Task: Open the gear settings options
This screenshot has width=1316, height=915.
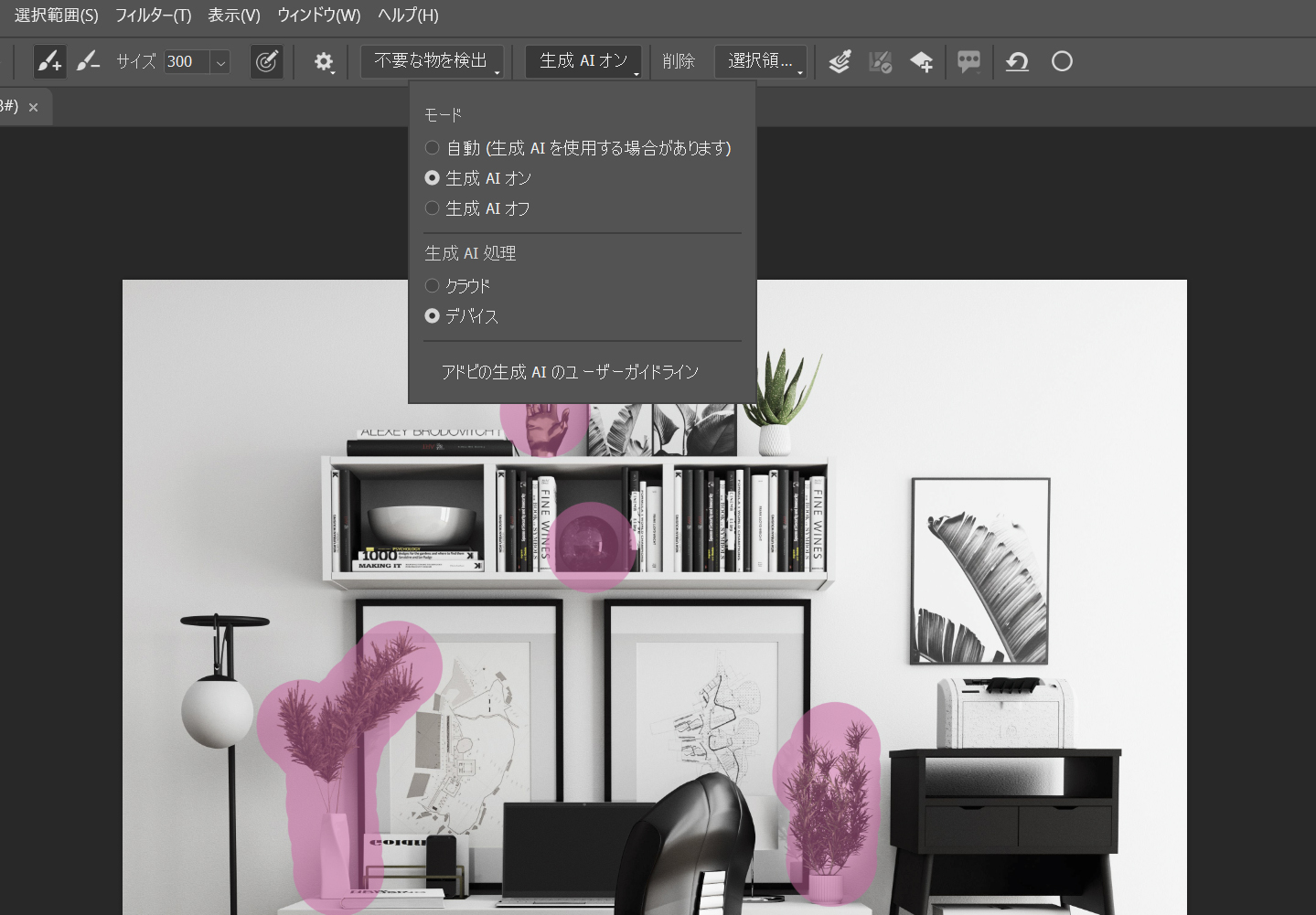Action: coord(324,61)
